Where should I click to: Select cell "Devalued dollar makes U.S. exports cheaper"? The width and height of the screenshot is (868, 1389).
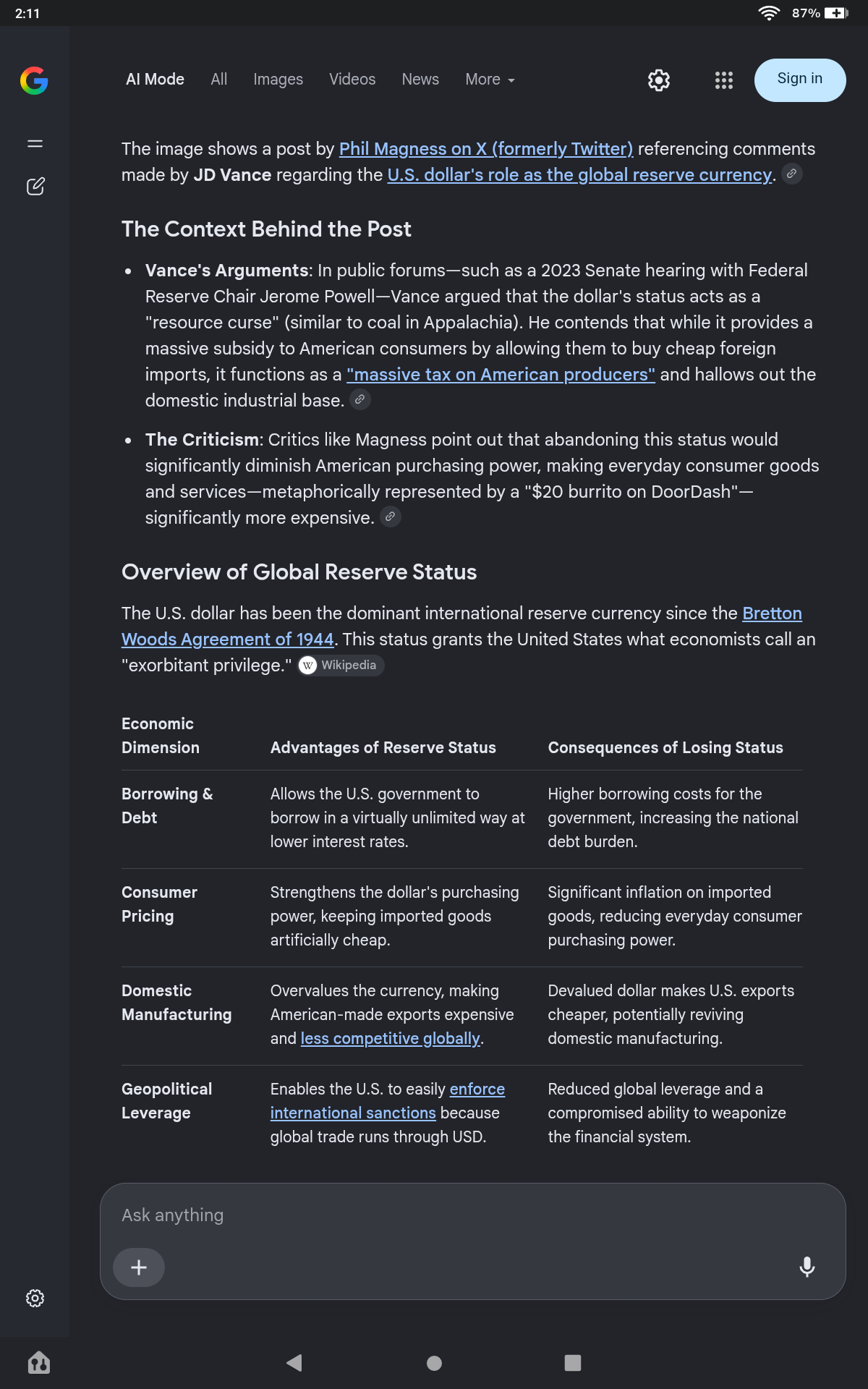[671, 1014]
